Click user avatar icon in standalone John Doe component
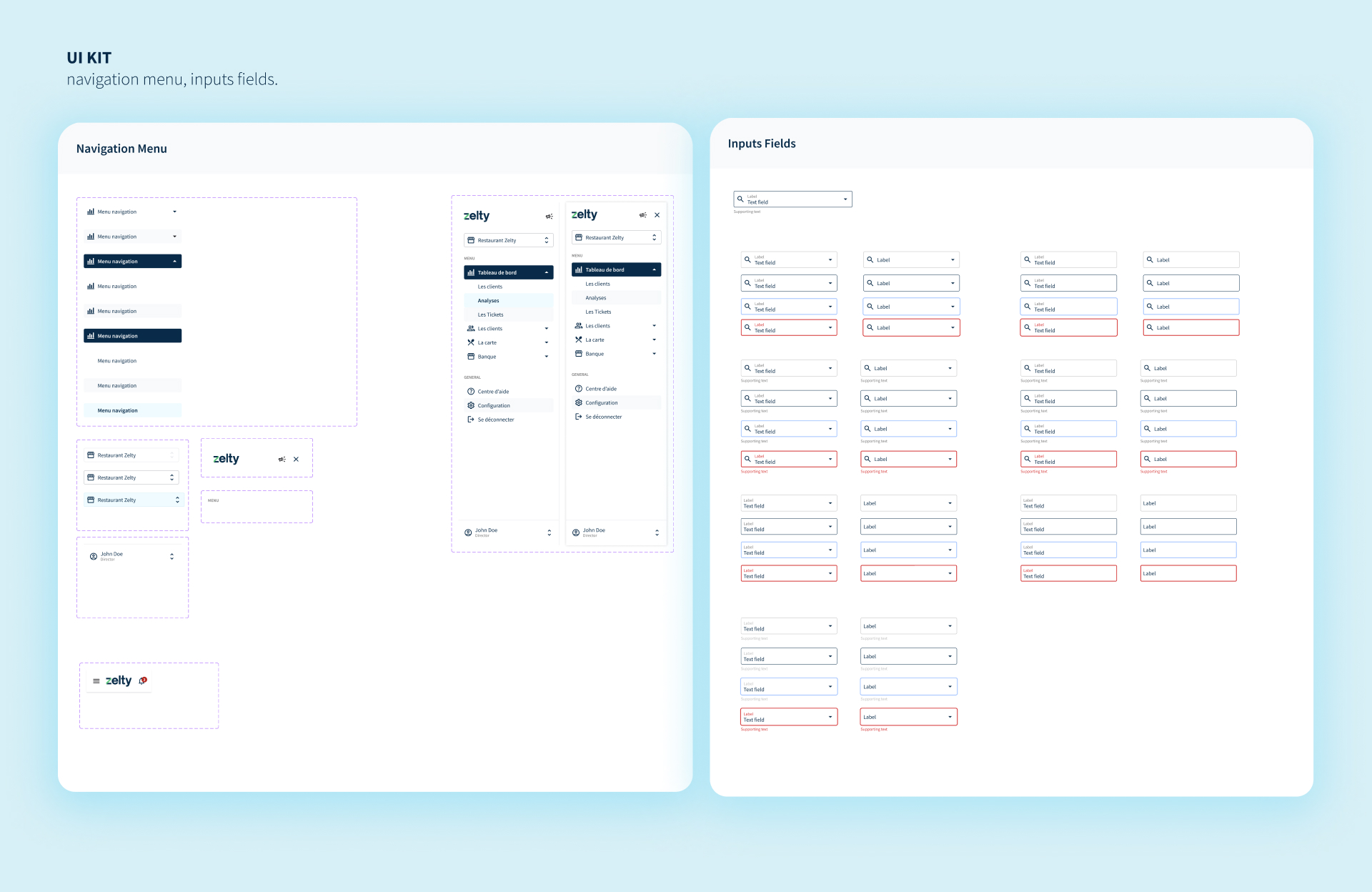This screenshot has height=892, width=1372. pos(94,556)
